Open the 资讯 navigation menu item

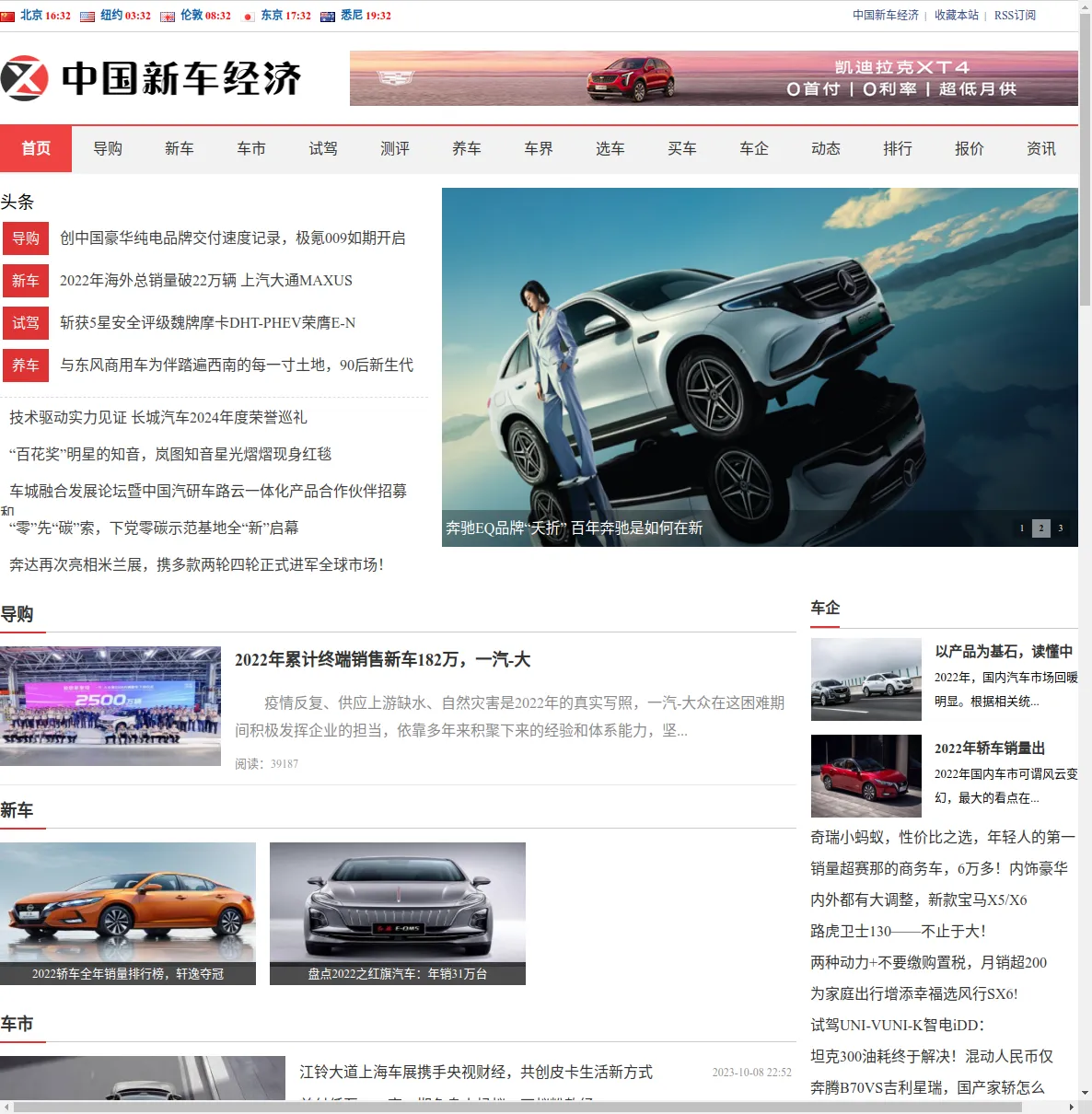click(x=1041, y=148)
